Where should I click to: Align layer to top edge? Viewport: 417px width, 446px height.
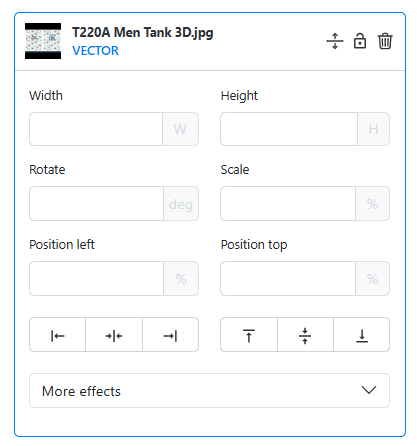pos(249,334)
